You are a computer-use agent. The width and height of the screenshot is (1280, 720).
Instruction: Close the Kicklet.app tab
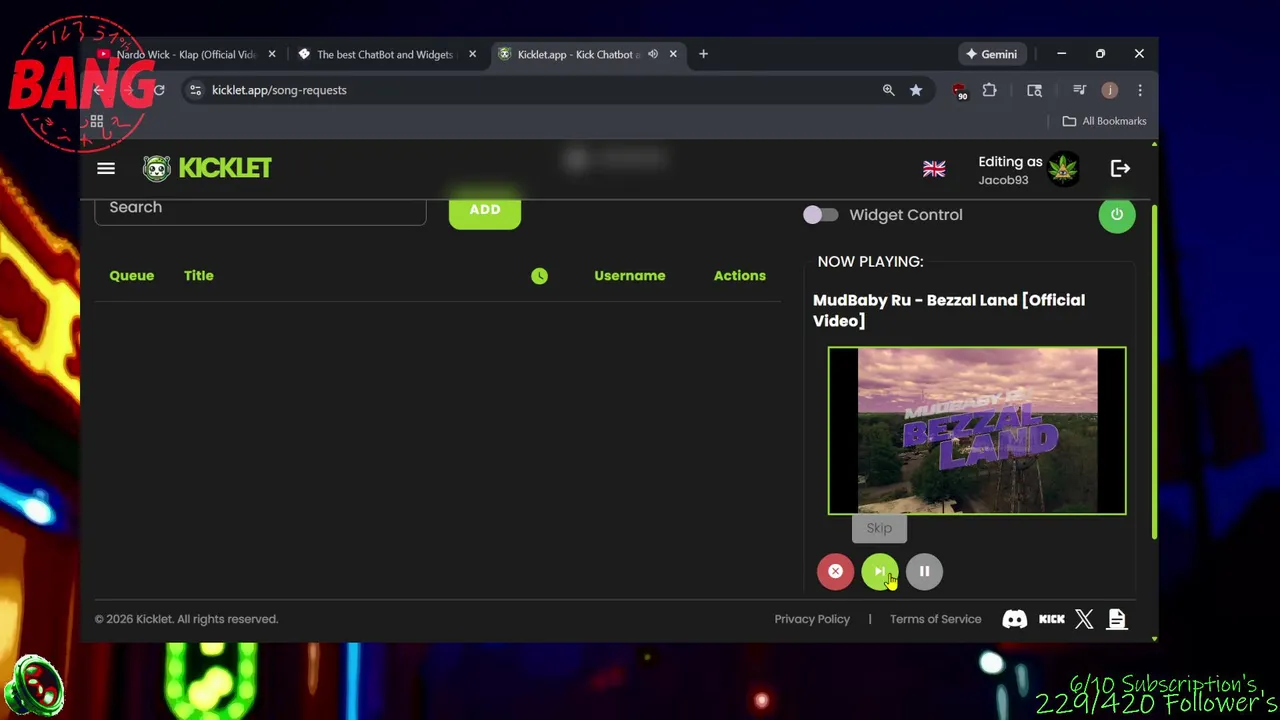click(x=673, y=54)
